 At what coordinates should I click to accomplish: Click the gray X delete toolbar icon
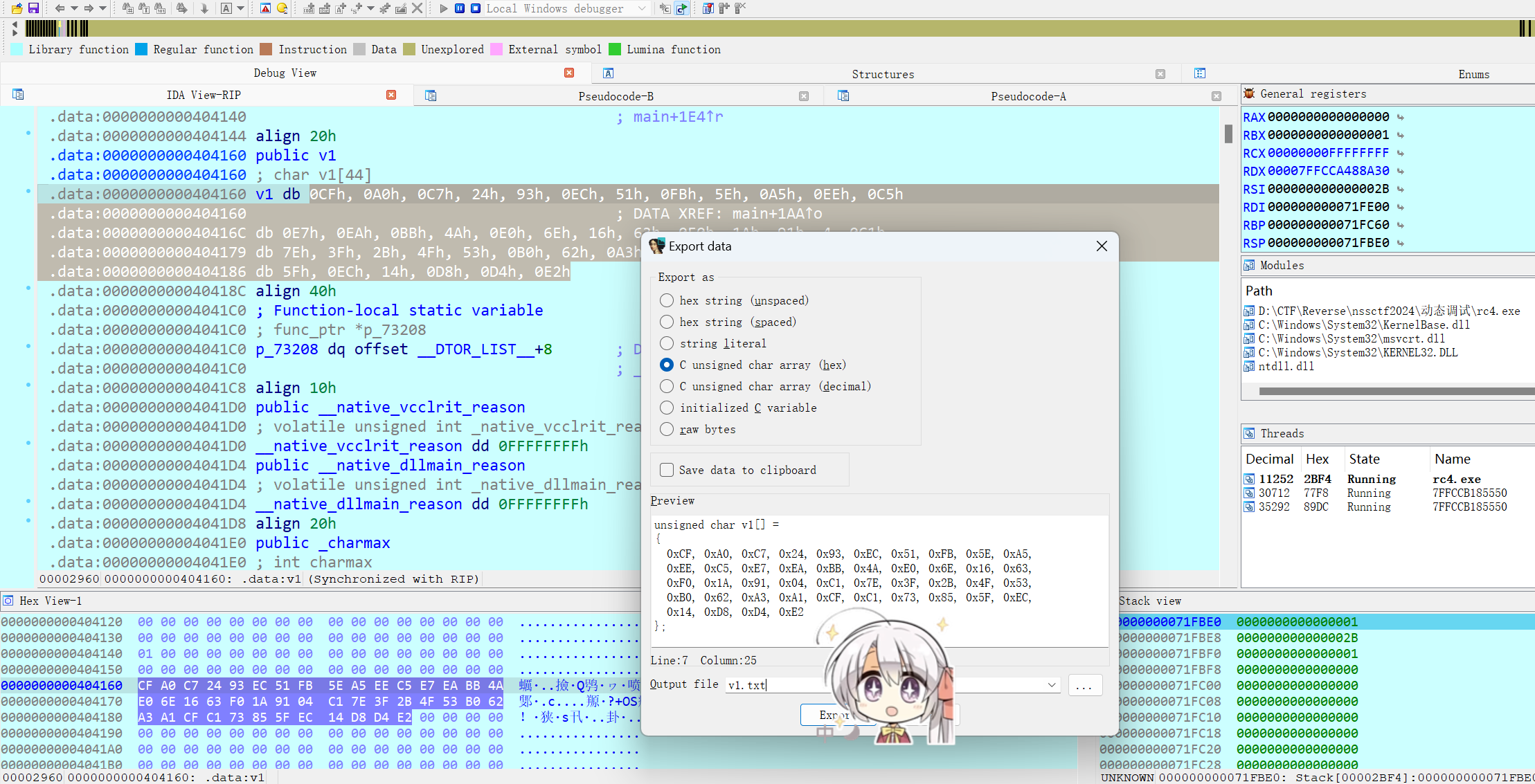tap(417, 8)
